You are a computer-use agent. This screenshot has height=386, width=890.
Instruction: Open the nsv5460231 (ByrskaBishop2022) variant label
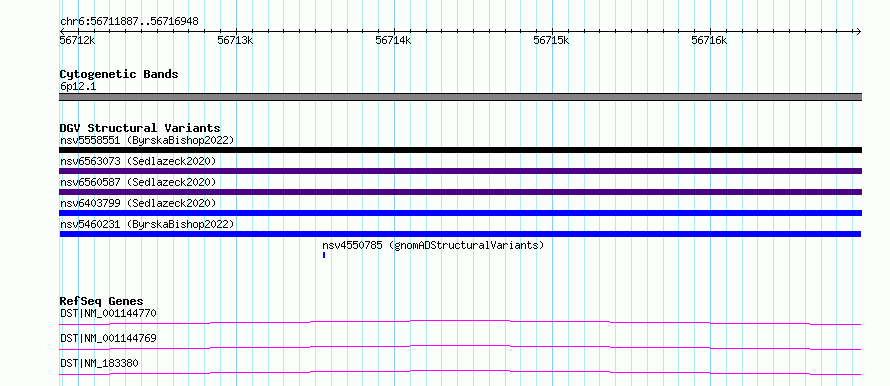coord(147,224)
